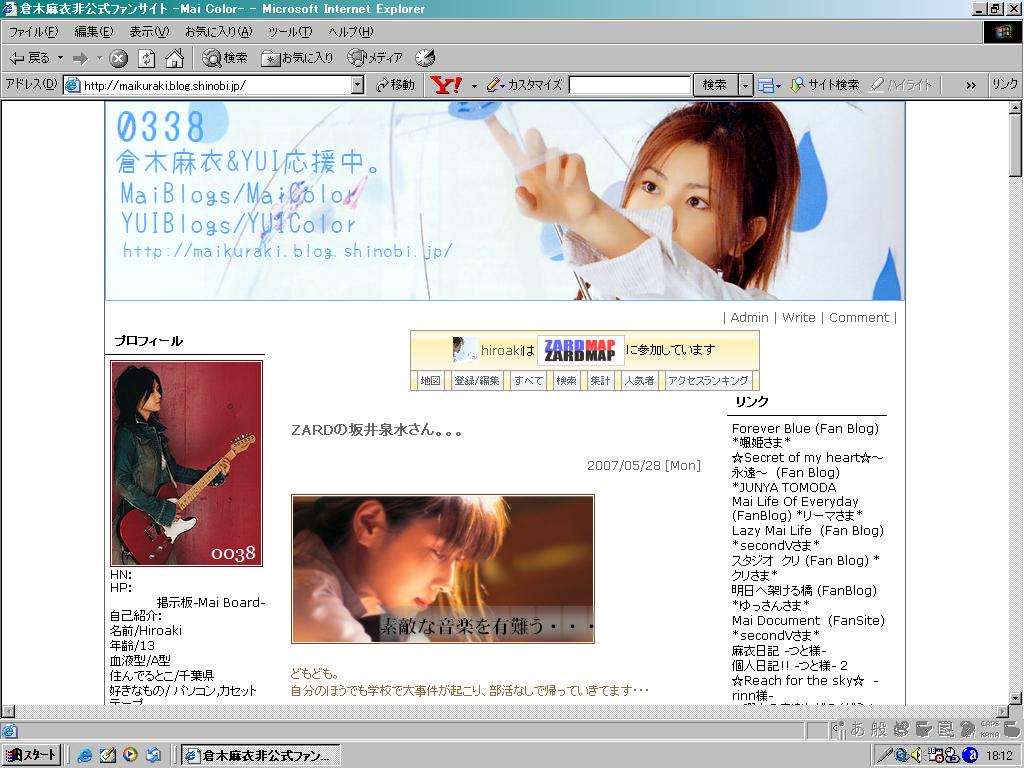Click the Write link

(x=799, y=317)
